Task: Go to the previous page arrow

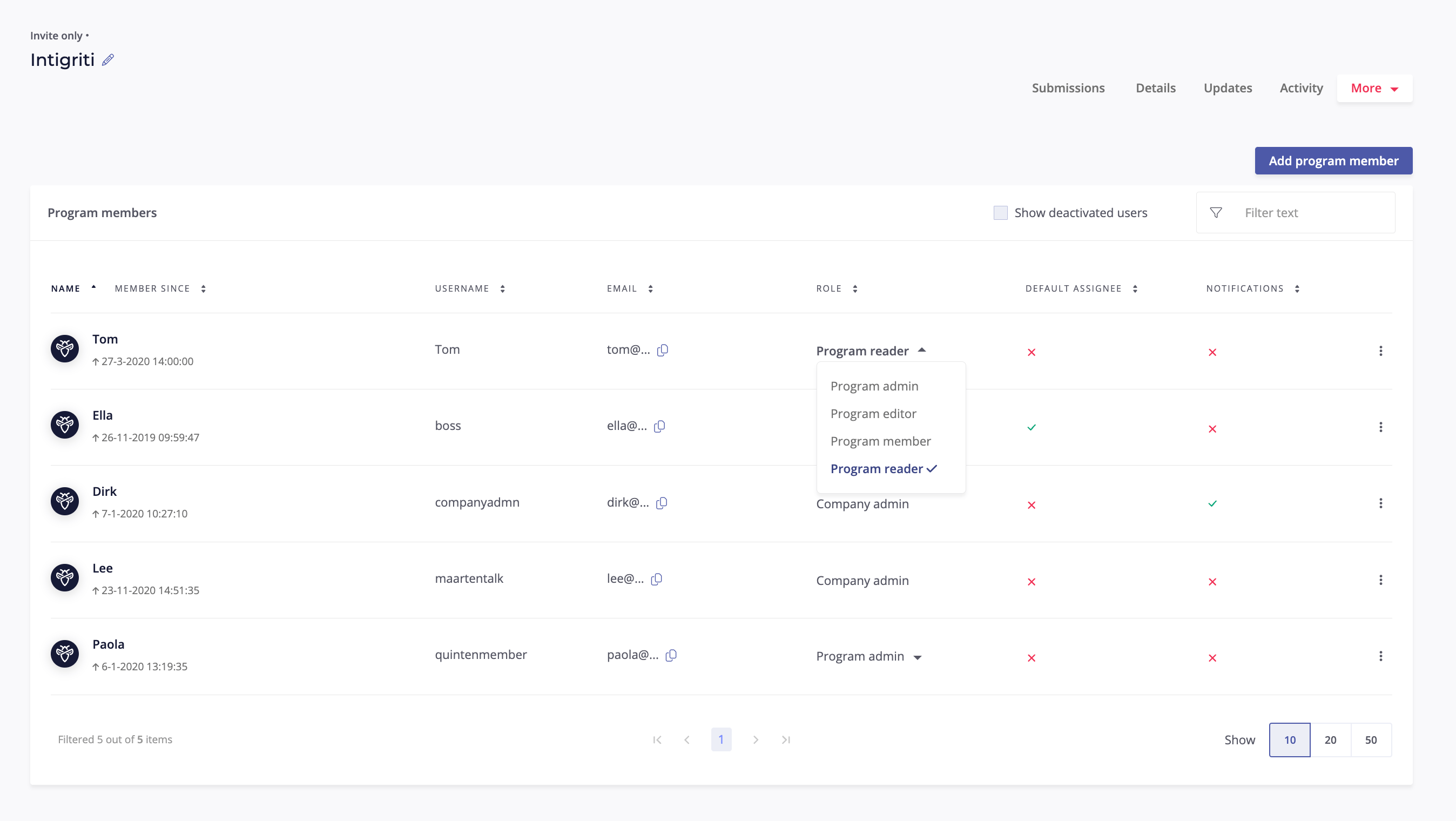Action: (687, 739)
